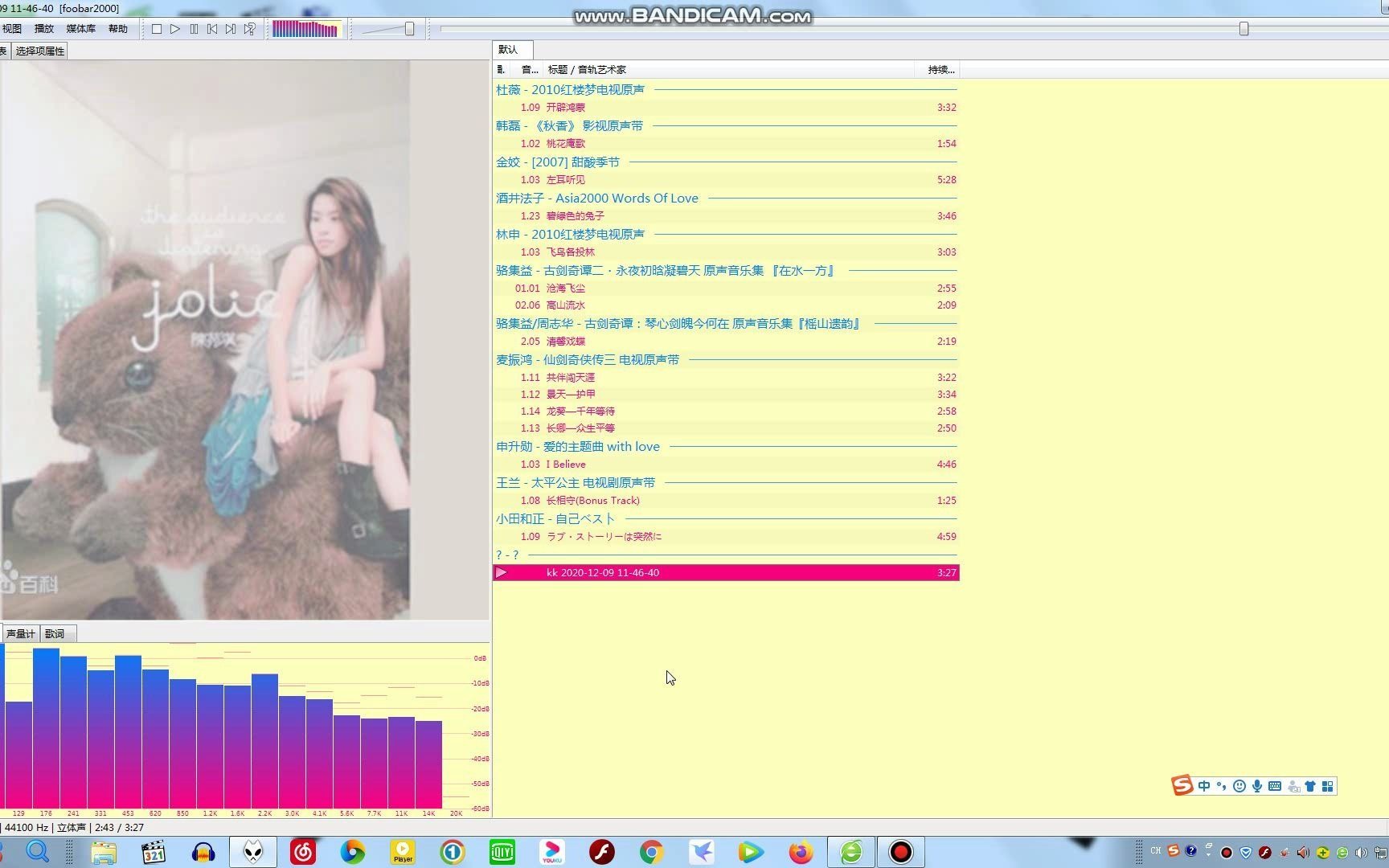Screen dimensions: 1389x868
Task: Select the track I Believe
Action: (726, 464)
